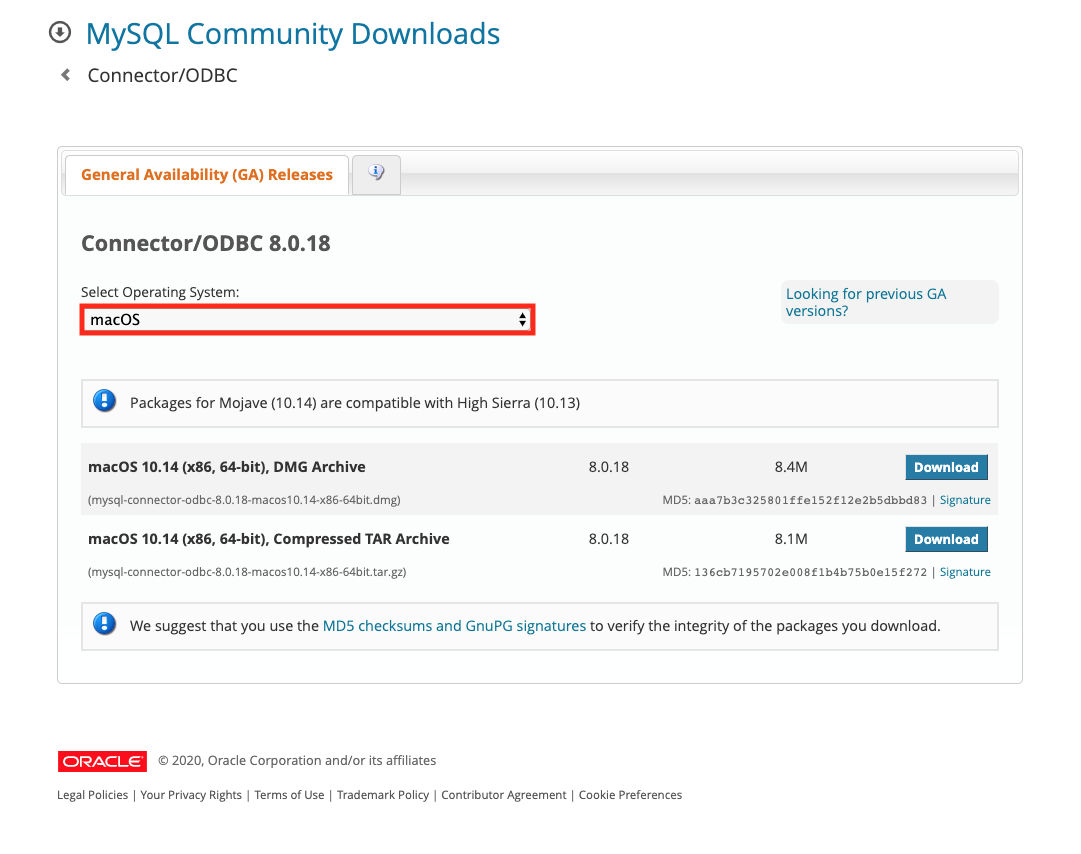The height and width of the screenshot is (854, 1081).
Task: Open Your Privacy Rights footer link
Action: (x=191, y=795)
